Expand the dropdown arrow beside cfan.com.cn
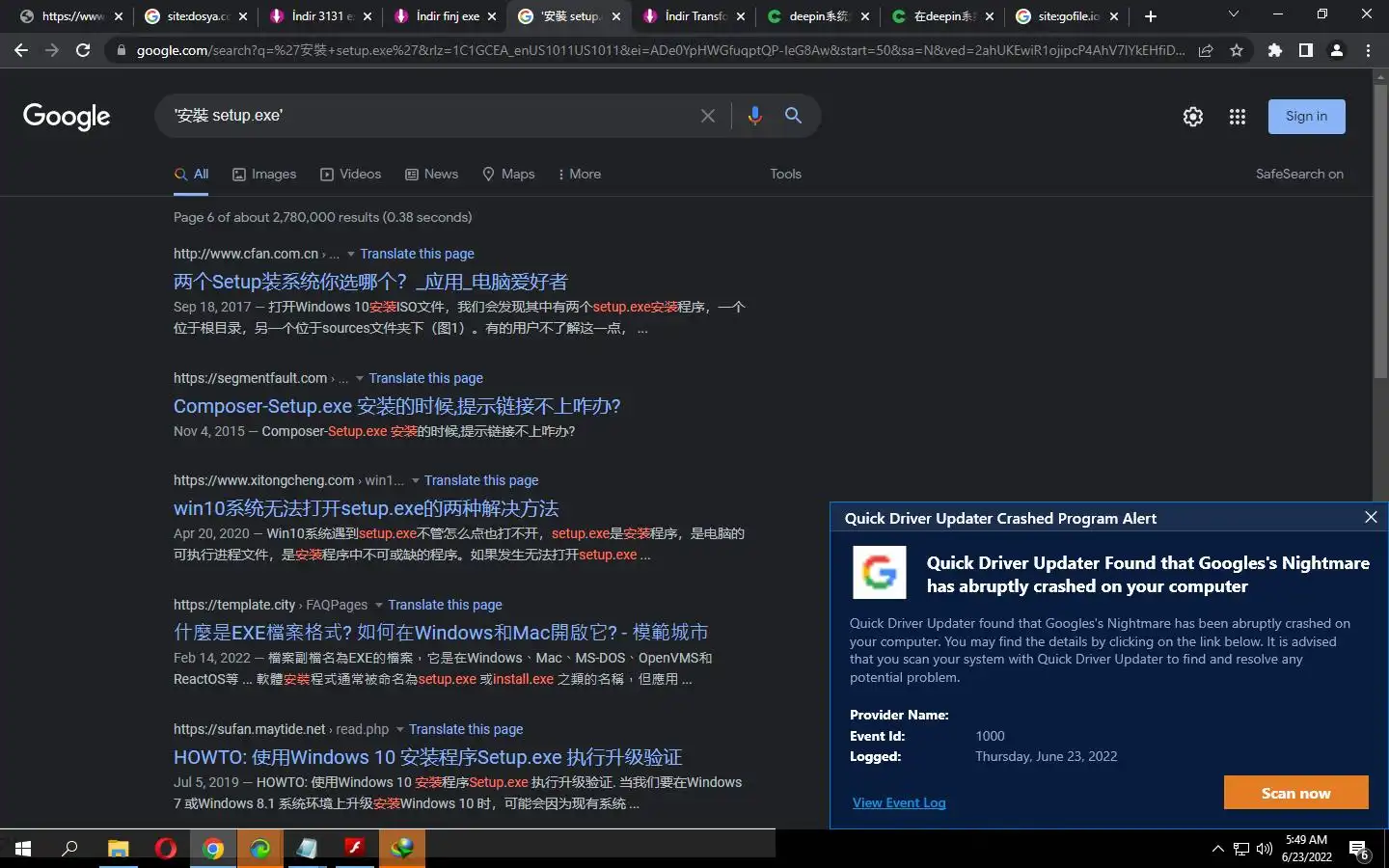 (351, 254)
